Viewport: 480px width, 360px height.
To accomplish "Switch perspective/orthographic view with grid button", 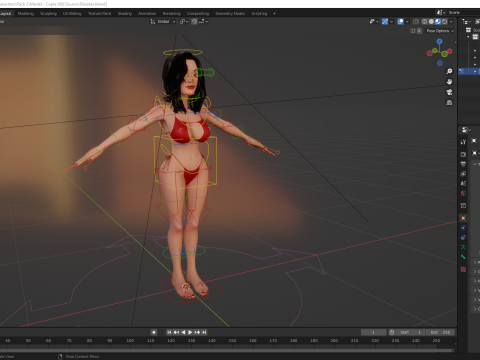I will 449,102.
